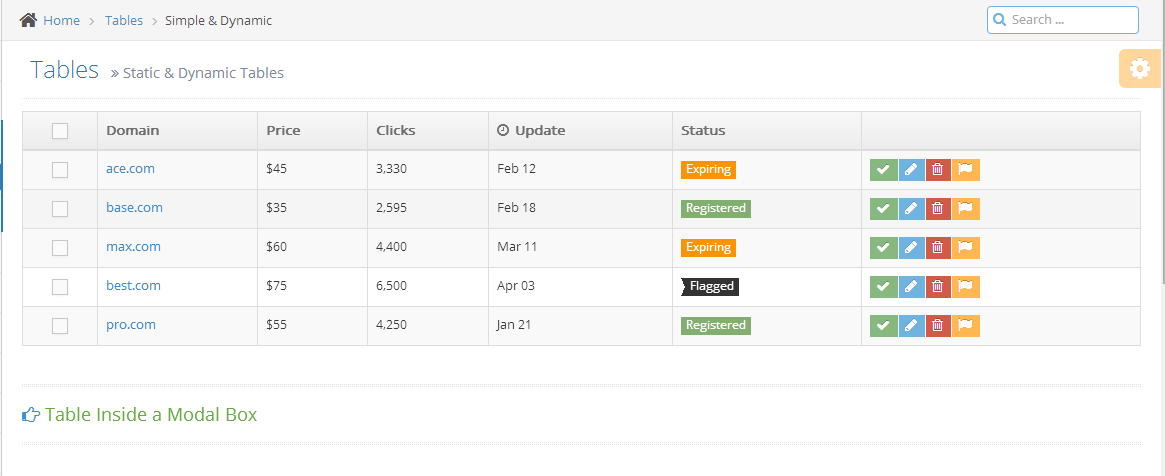Delete pro.com using the trash icon
This screenshot has height=476, width=1165.
(938, 326)
